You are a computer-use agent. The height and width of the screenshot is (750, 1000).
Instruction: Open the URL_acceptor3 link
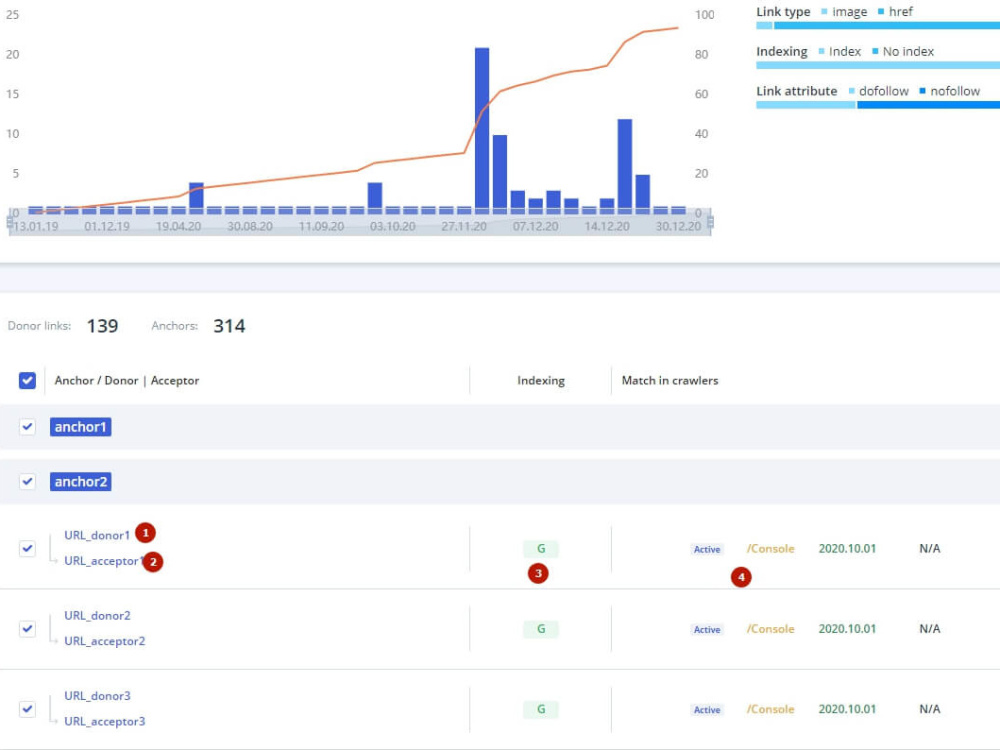(x=105, y=721)
